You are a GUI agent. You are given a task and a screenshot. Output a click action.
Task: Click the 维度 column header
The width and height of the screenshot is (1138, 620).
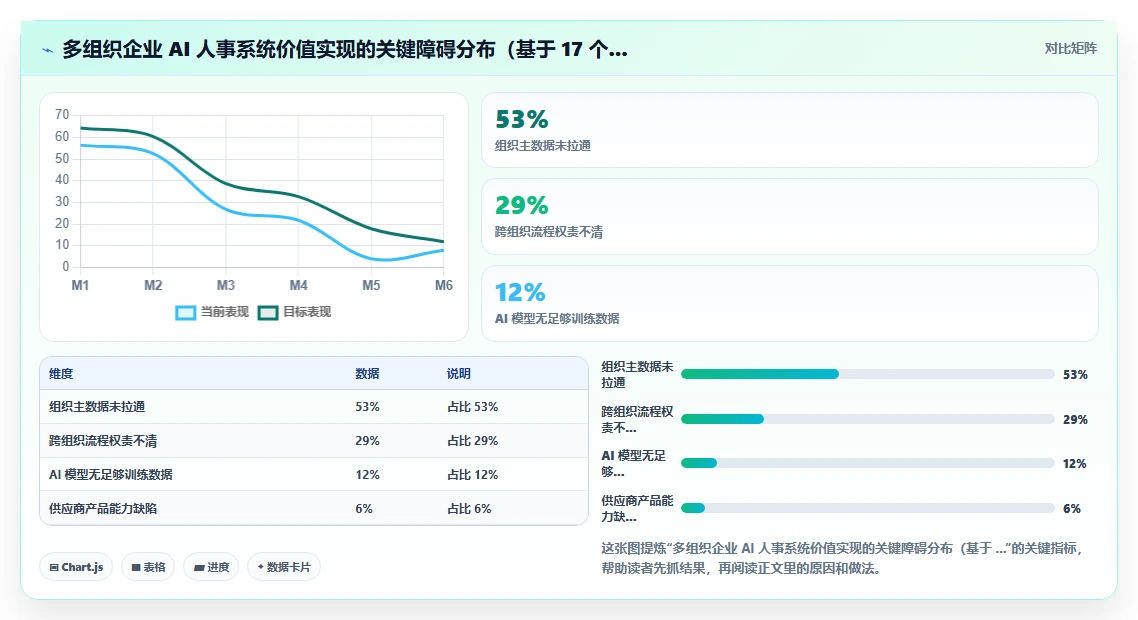pos(61,374)
